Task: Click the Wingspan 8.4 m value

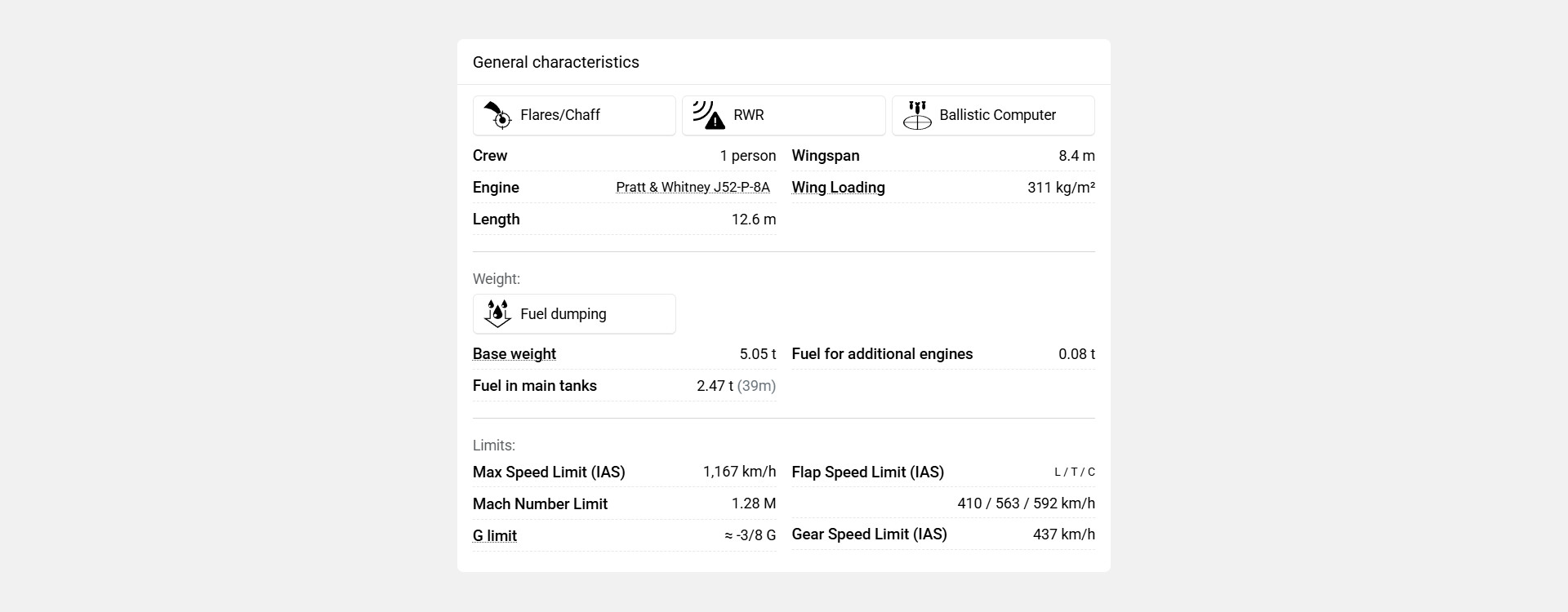Action: 1076,156
